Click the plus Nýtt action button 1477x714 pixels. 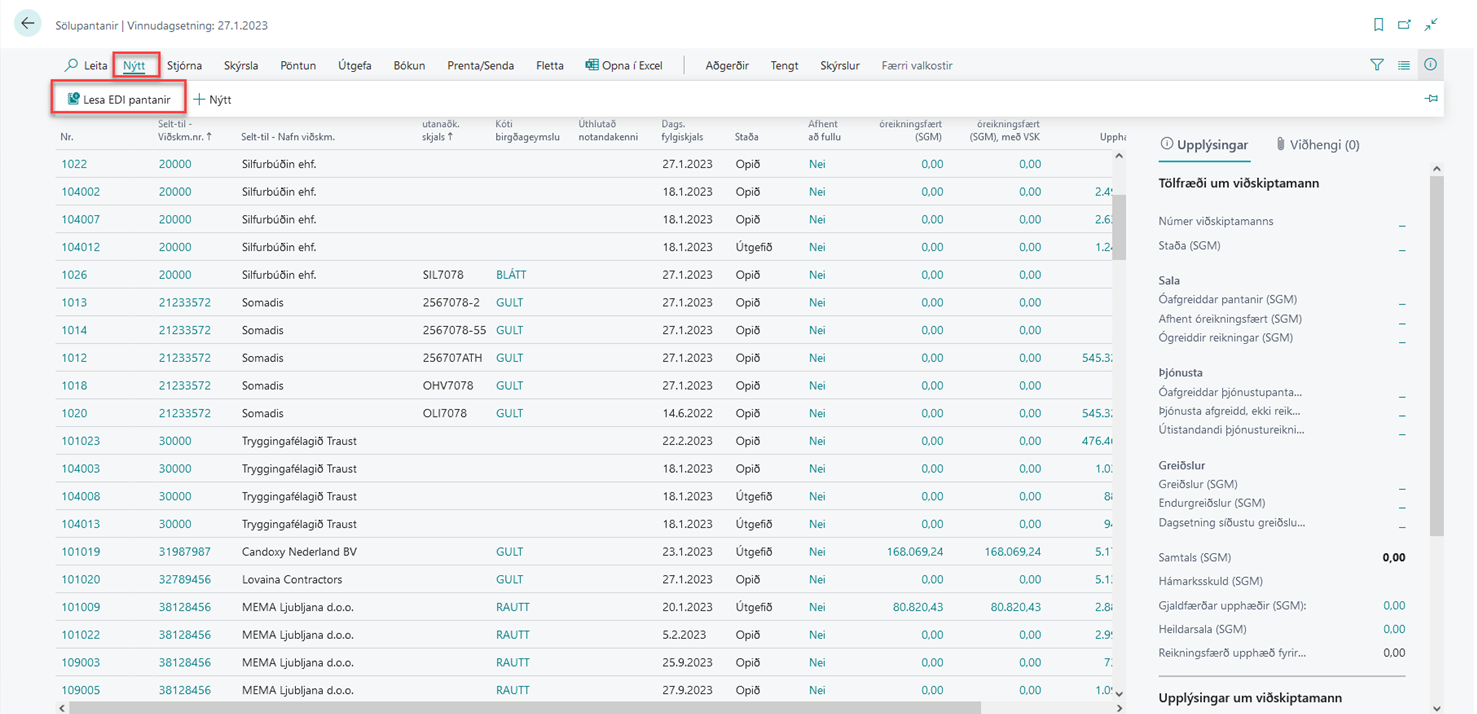[x=212, y=99]
